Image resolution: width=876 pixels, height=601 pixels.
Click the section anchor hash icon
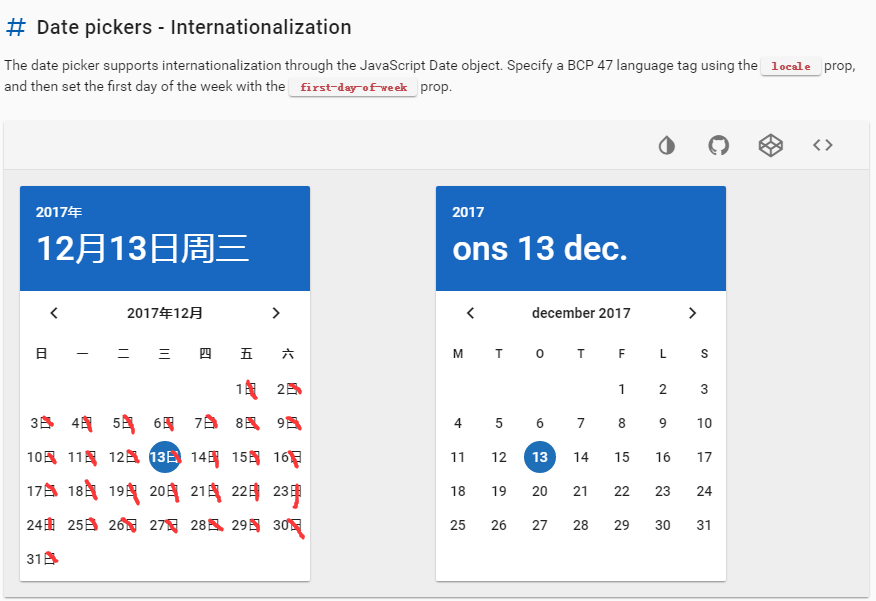[x=14, y=27]
